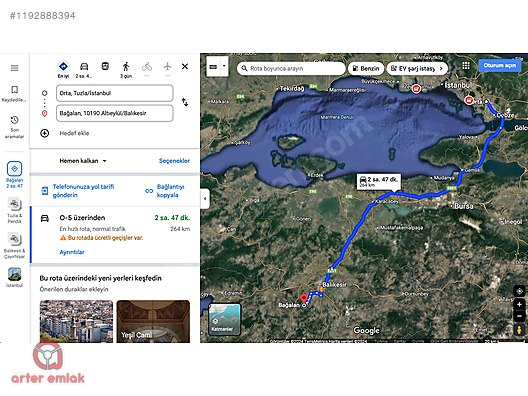The image size is (528, 396).
Task: Open the Google apps grid
Action: [466, 65]
